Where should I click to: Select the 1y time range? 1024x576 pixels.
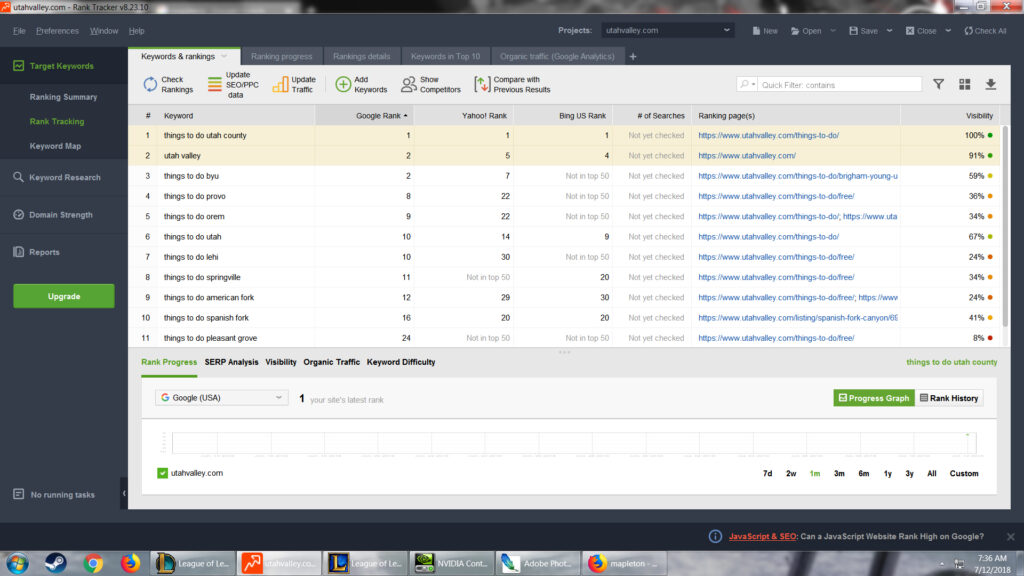click(x=888, y=473)
